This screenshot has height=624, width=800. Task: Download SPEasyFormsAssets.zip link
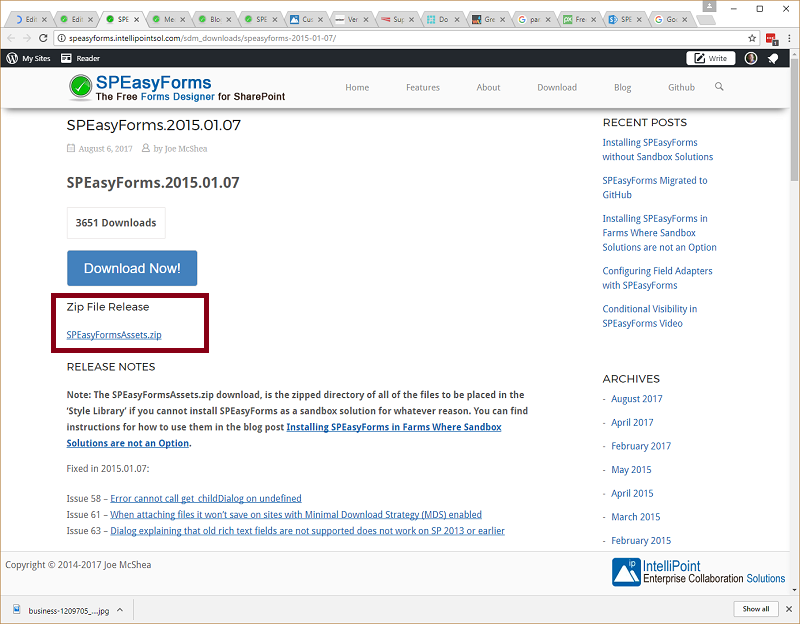point(114,335)
